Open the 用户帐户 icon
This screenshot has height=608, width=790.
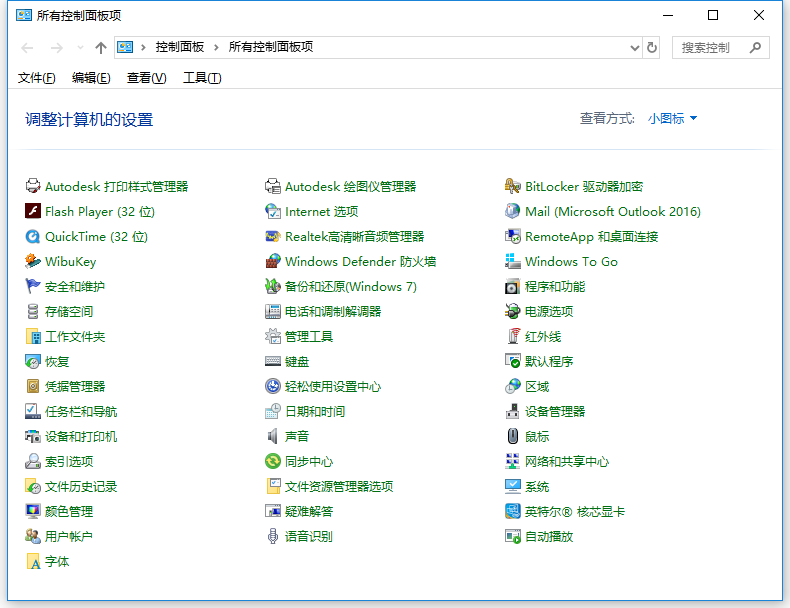pyautogui.click(x=33, y=536)
